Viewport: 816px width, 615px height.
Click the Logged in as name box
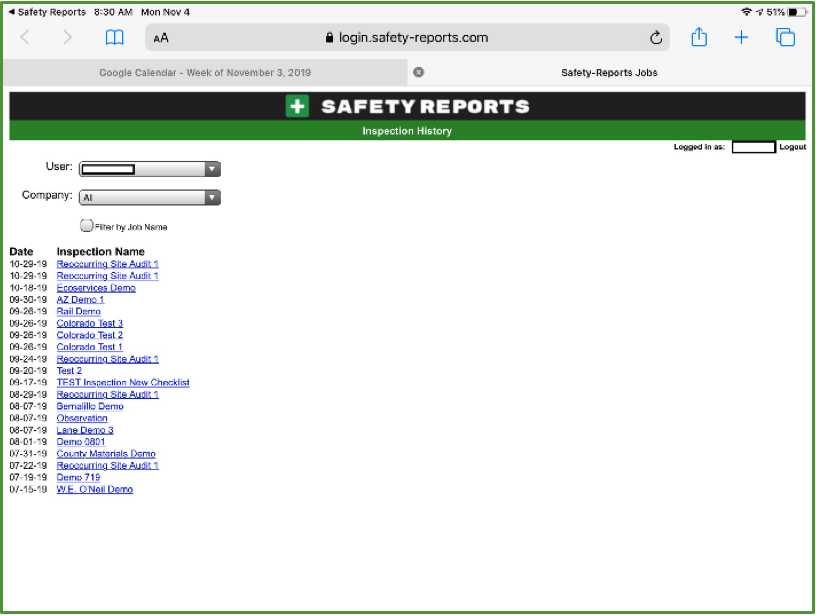754,147
